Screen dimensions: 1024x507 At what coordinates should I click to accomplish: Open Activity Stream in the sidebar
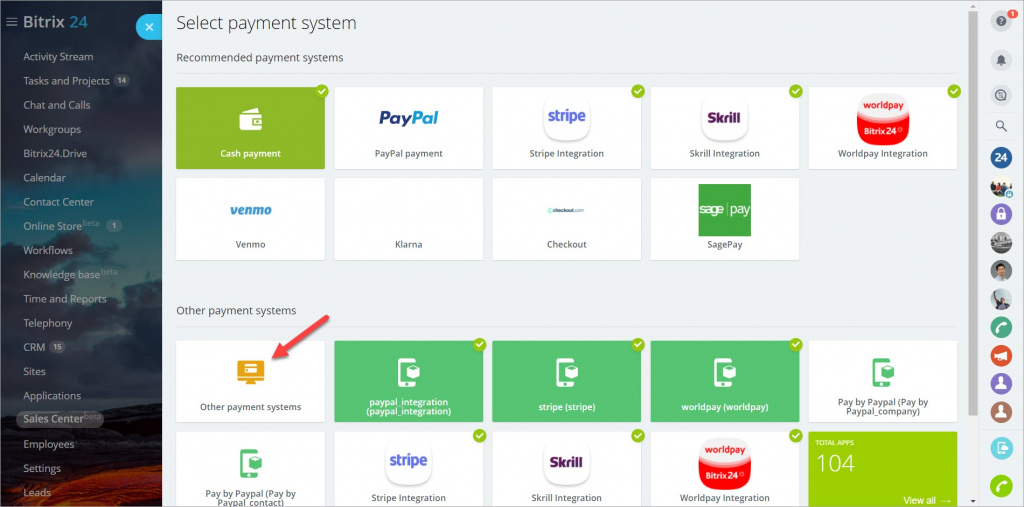[x=58, y=57]
